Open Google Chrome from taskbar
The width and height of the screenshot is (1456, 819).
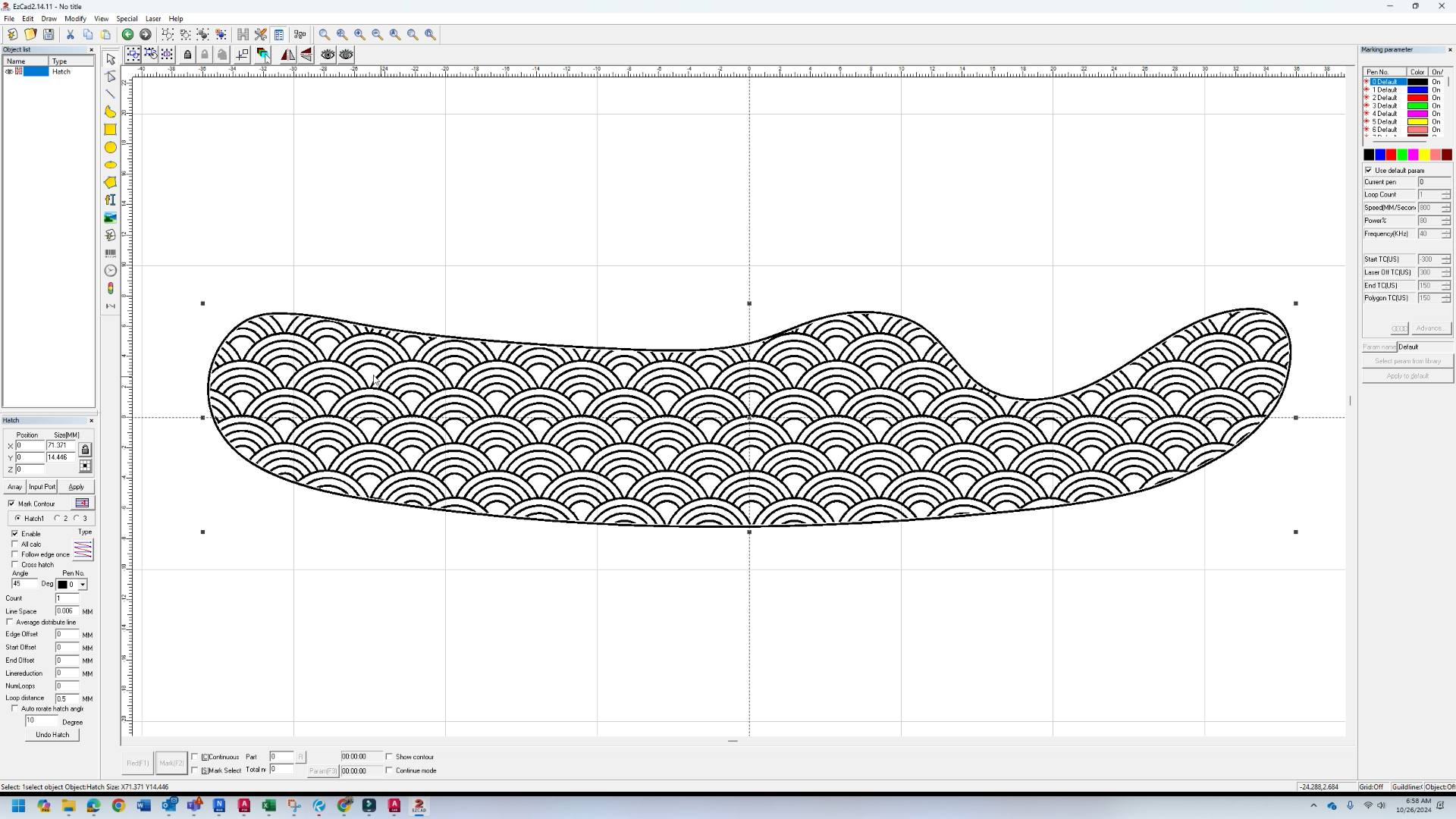click(118, 806)
